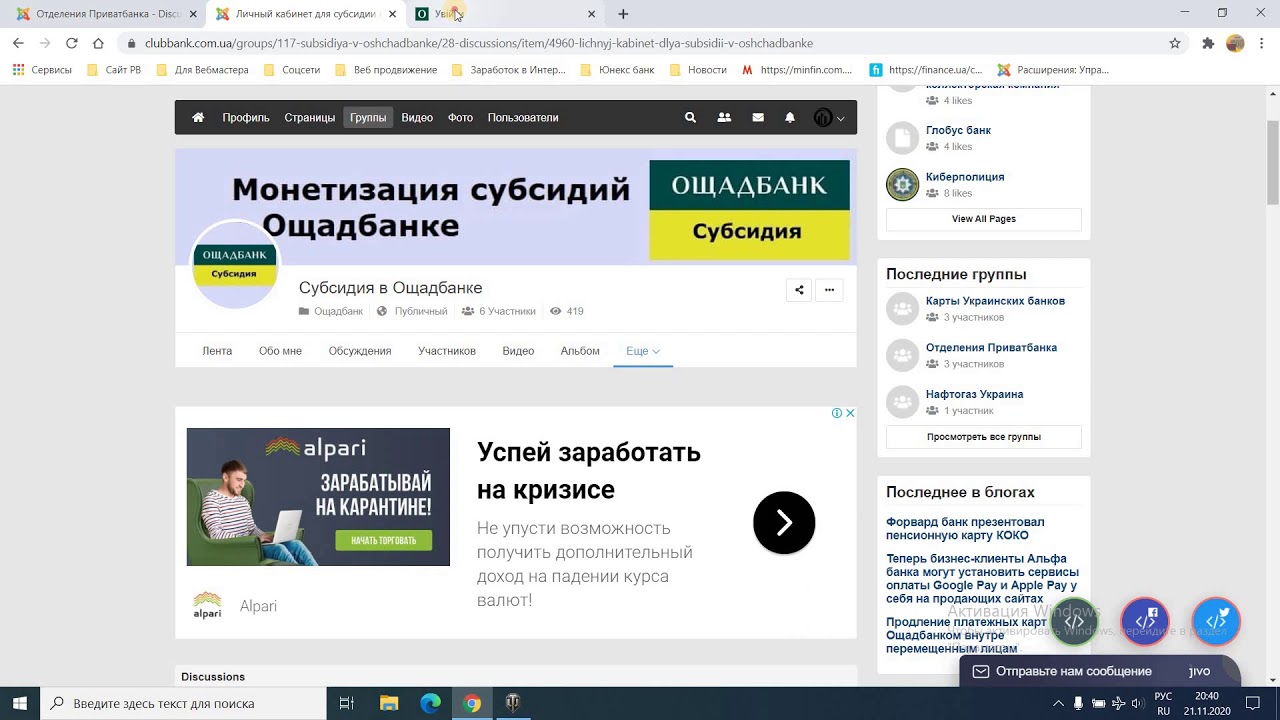
Task: Open Фото in the site menu
Action: click(x=460, y=118)
